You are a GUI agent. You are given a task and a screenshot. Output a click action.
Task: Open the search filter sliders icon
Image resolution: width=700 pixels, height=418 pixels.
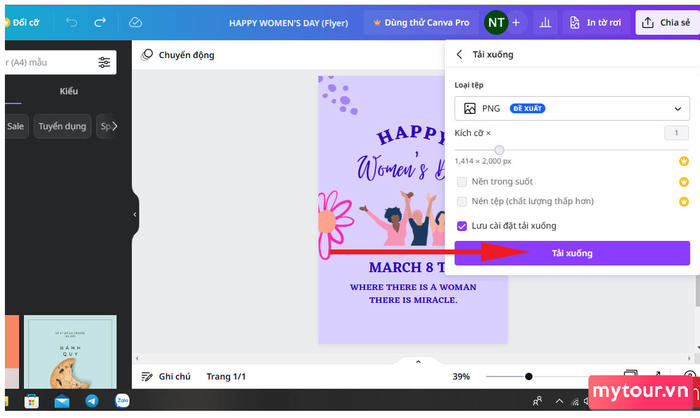pos(104,62)
